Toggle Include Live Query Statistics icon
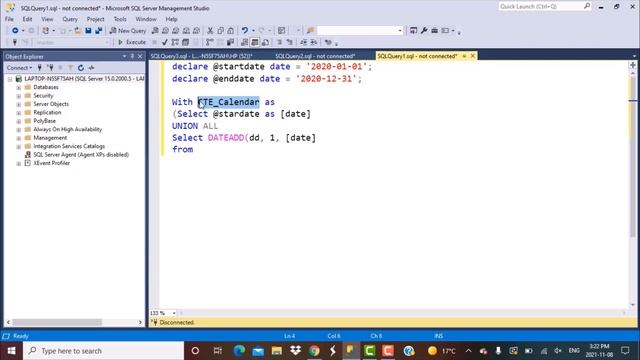This screenshot has width=640, height=360. coord(220,42)
